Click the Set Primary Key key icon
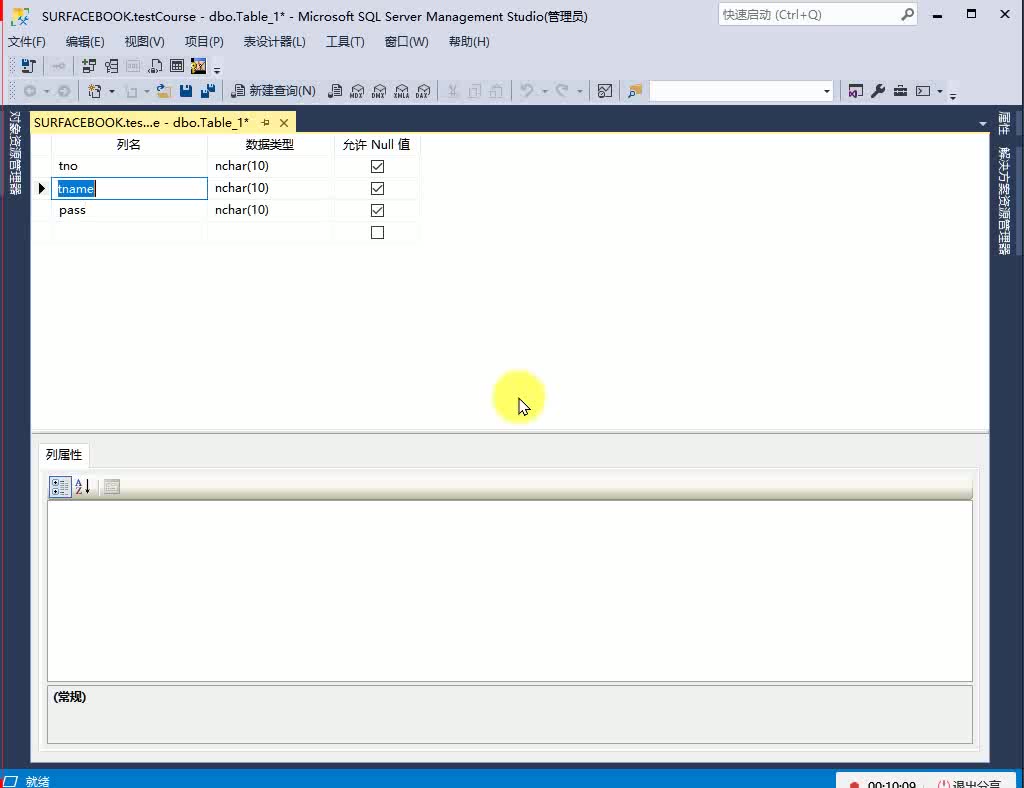 pos(58,66)
